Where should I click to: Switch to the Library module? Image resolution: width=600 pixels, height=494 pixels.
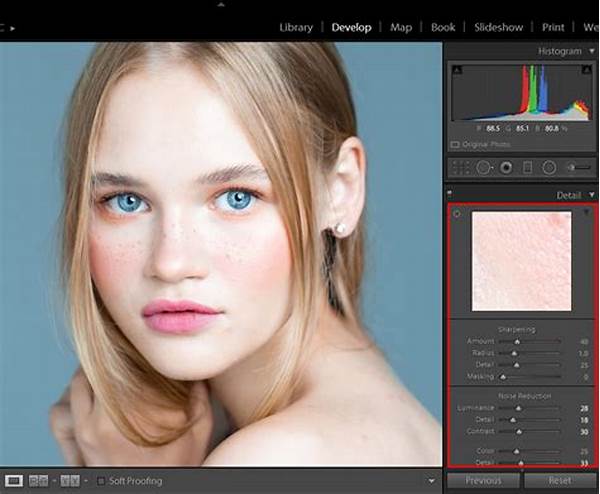click(296, 27)
